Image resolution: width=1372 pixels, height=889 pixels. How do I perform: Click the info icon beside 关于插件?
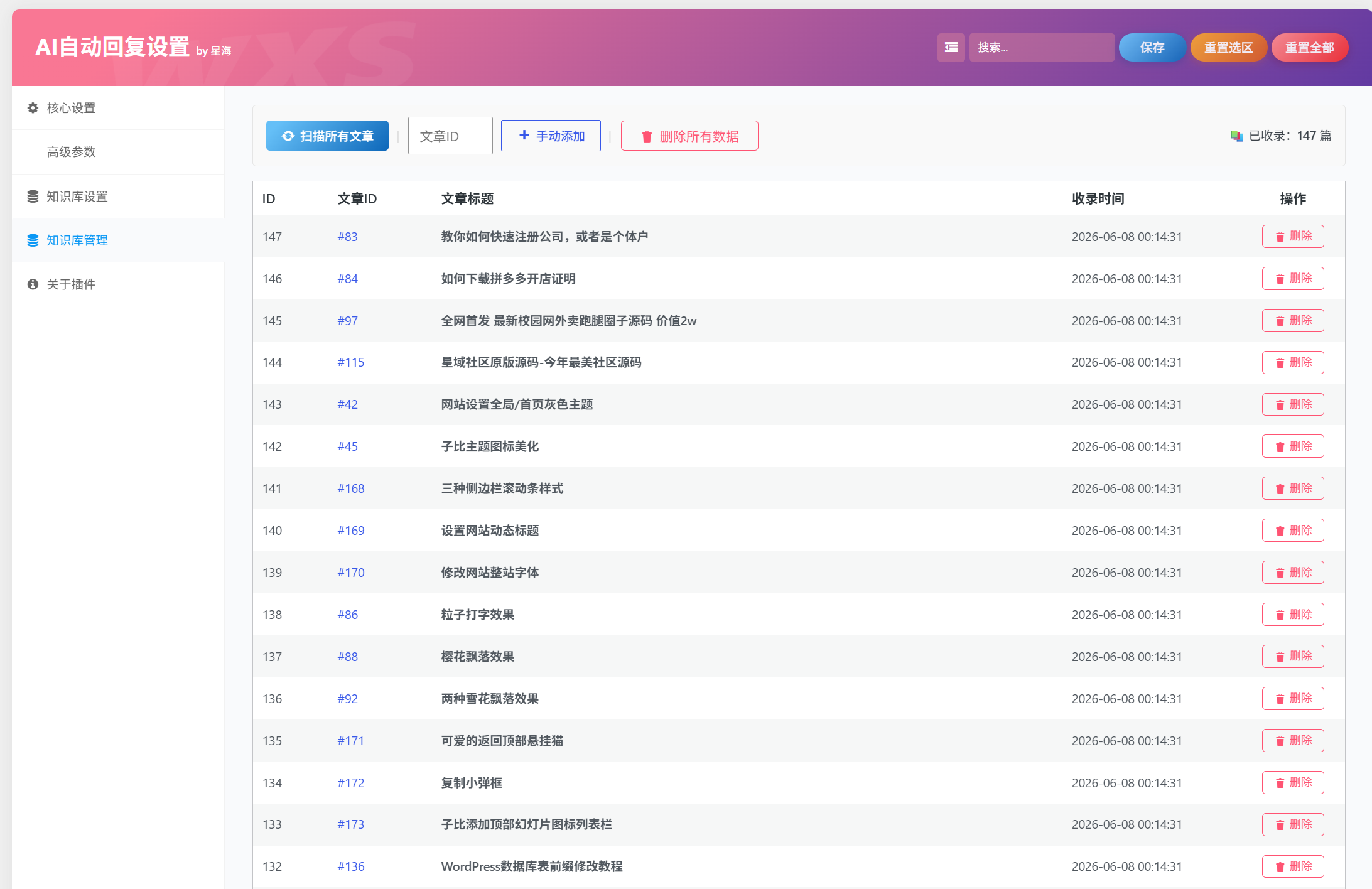point(33,284)
